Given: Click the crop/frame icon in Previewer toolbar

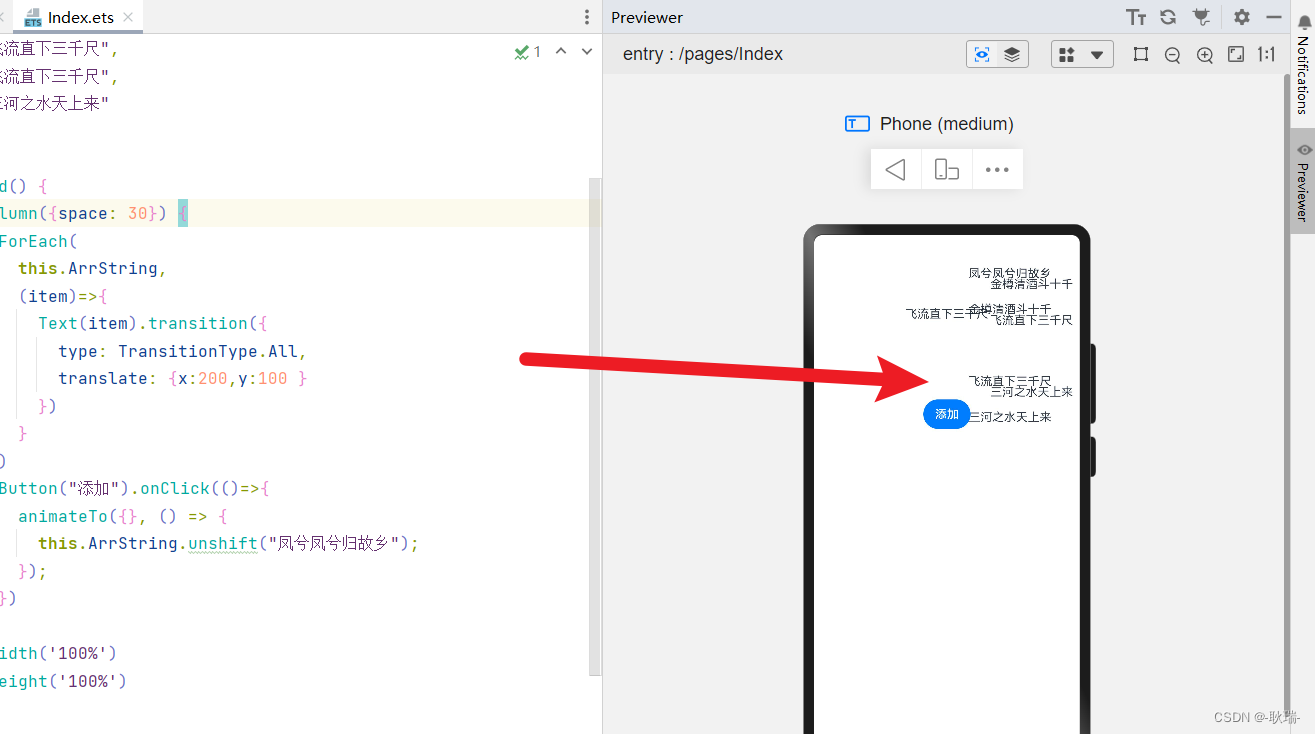Looking at the screenshot, I should 1141,55.
